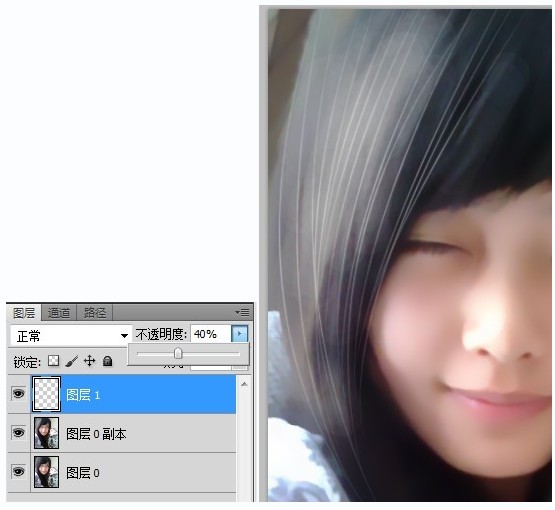Select the 图层 0 layer name

pyautogui.click(x=83, y=473)
